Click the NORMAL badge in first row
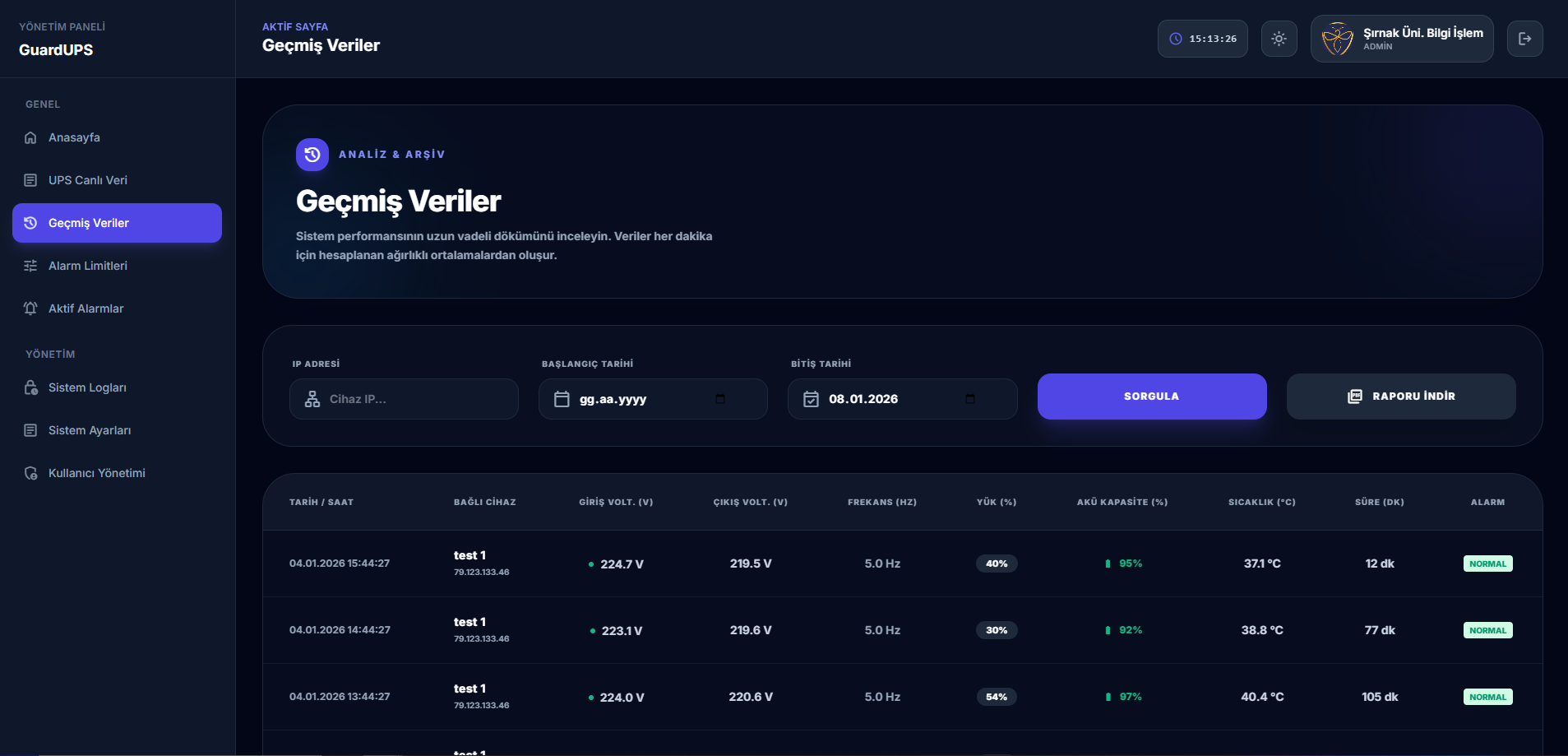This screenshot has width=1568, height=756. click(1487, 564)
